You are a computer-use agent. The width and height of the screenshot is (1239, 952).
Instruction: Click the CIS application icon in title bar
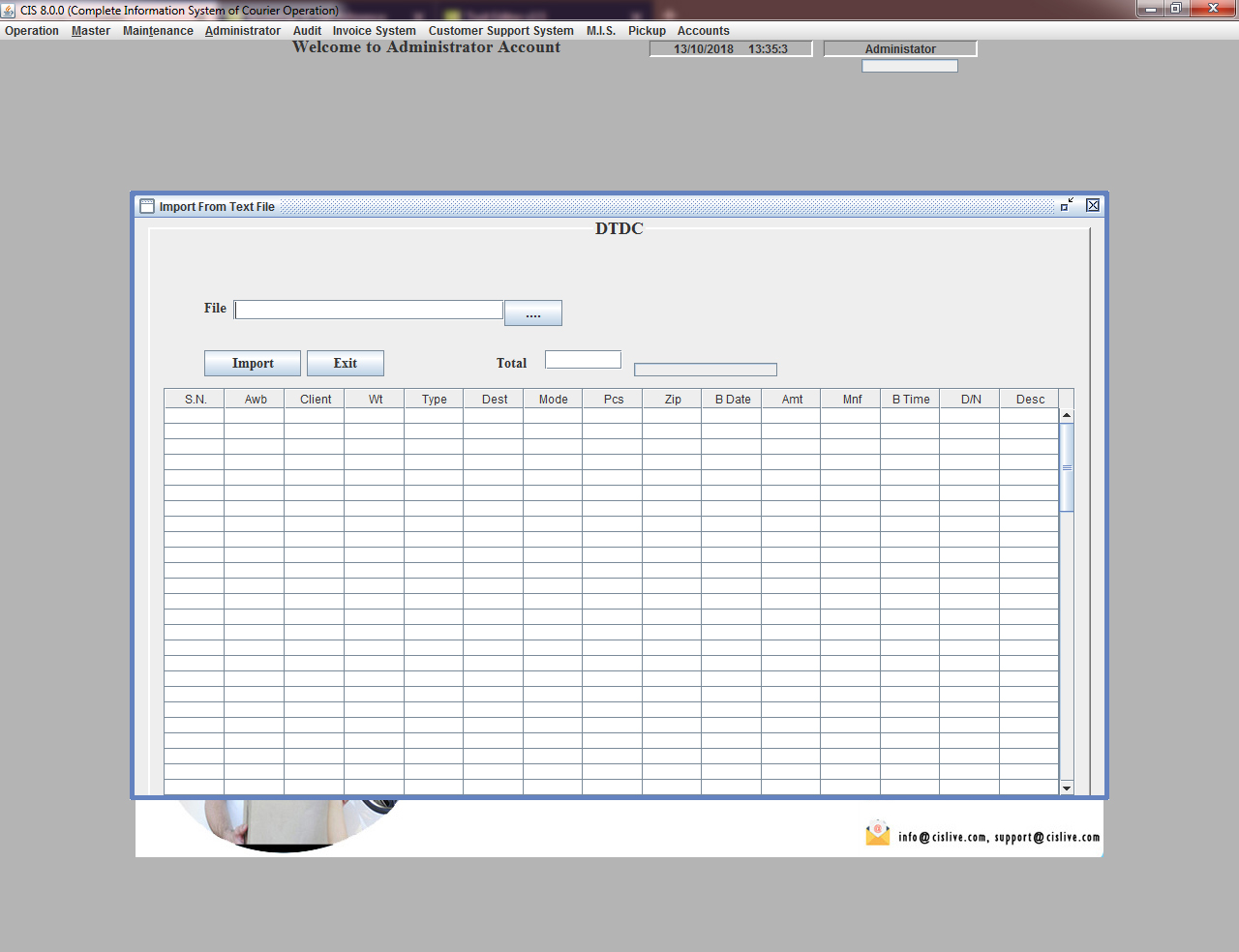9,11
